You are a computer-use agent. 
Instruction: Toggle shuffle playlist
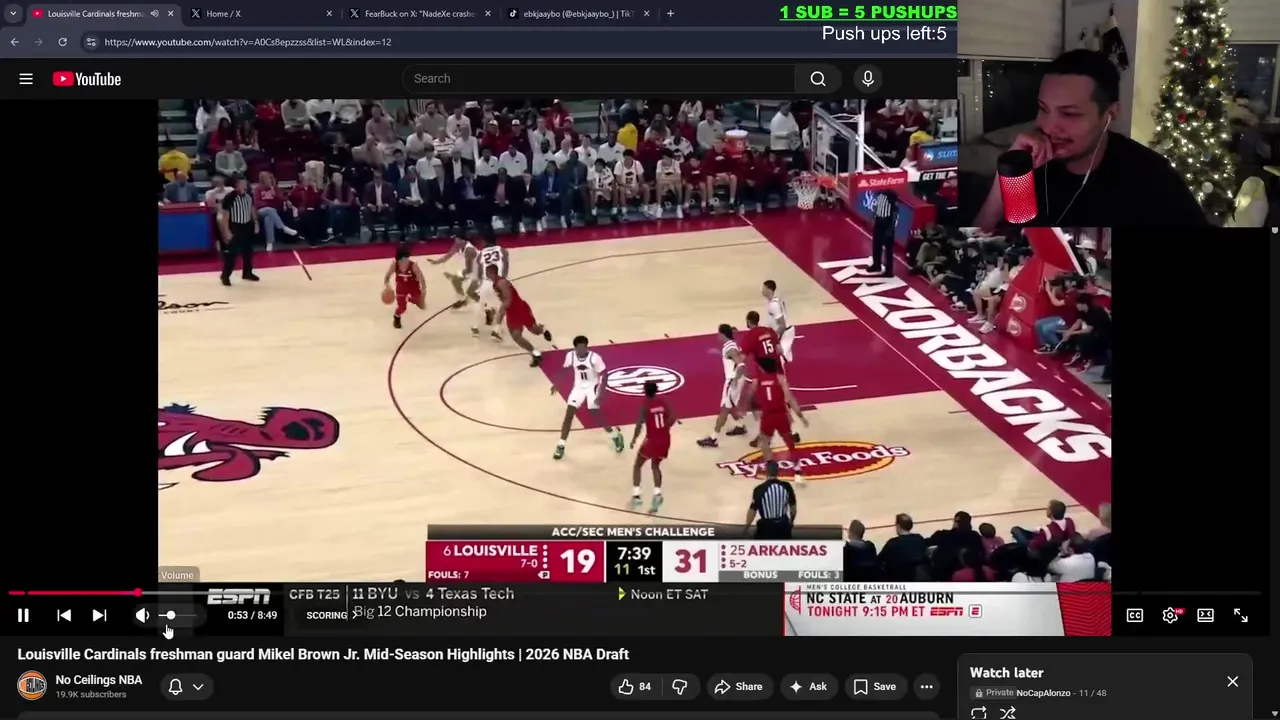point(1008,713)
